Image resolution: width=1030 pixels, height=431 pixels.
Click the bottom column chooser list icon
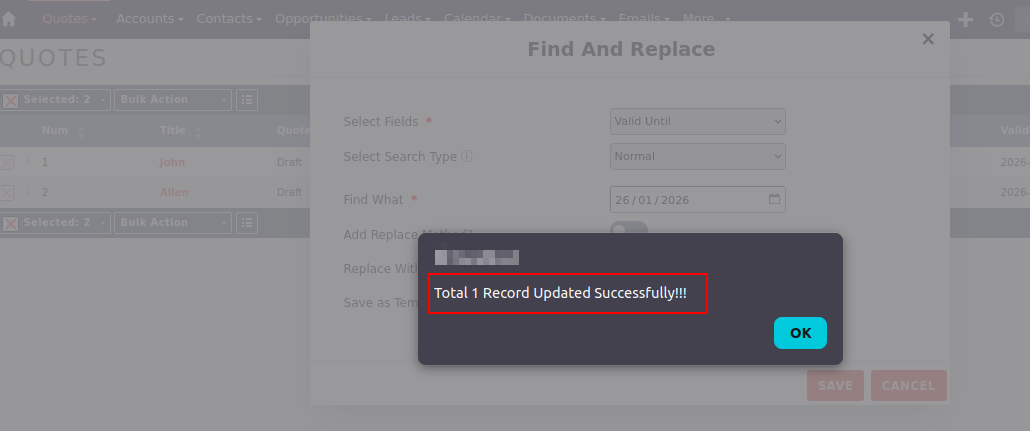tap(246, 223)
